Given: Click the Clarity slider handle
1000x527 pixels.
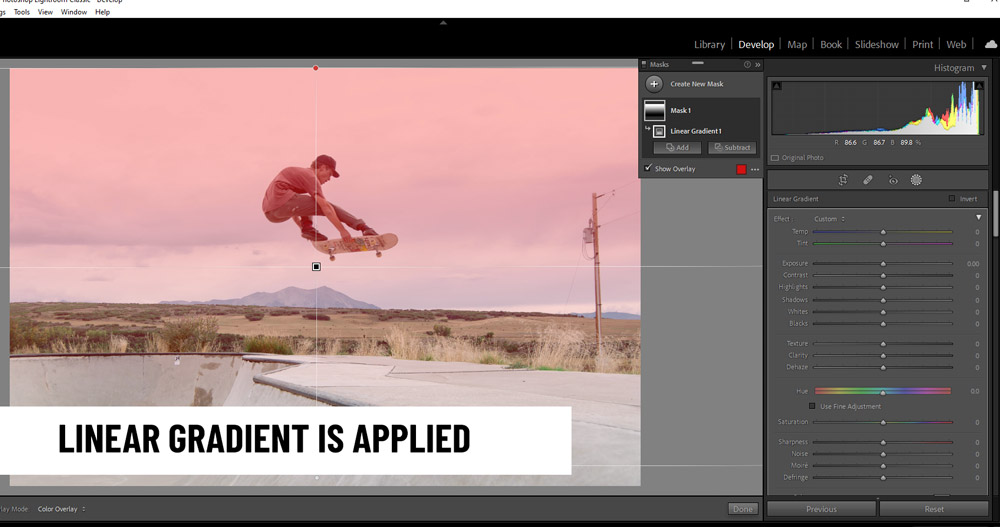Looking at the screenshot, I should (x=883, y=355).
